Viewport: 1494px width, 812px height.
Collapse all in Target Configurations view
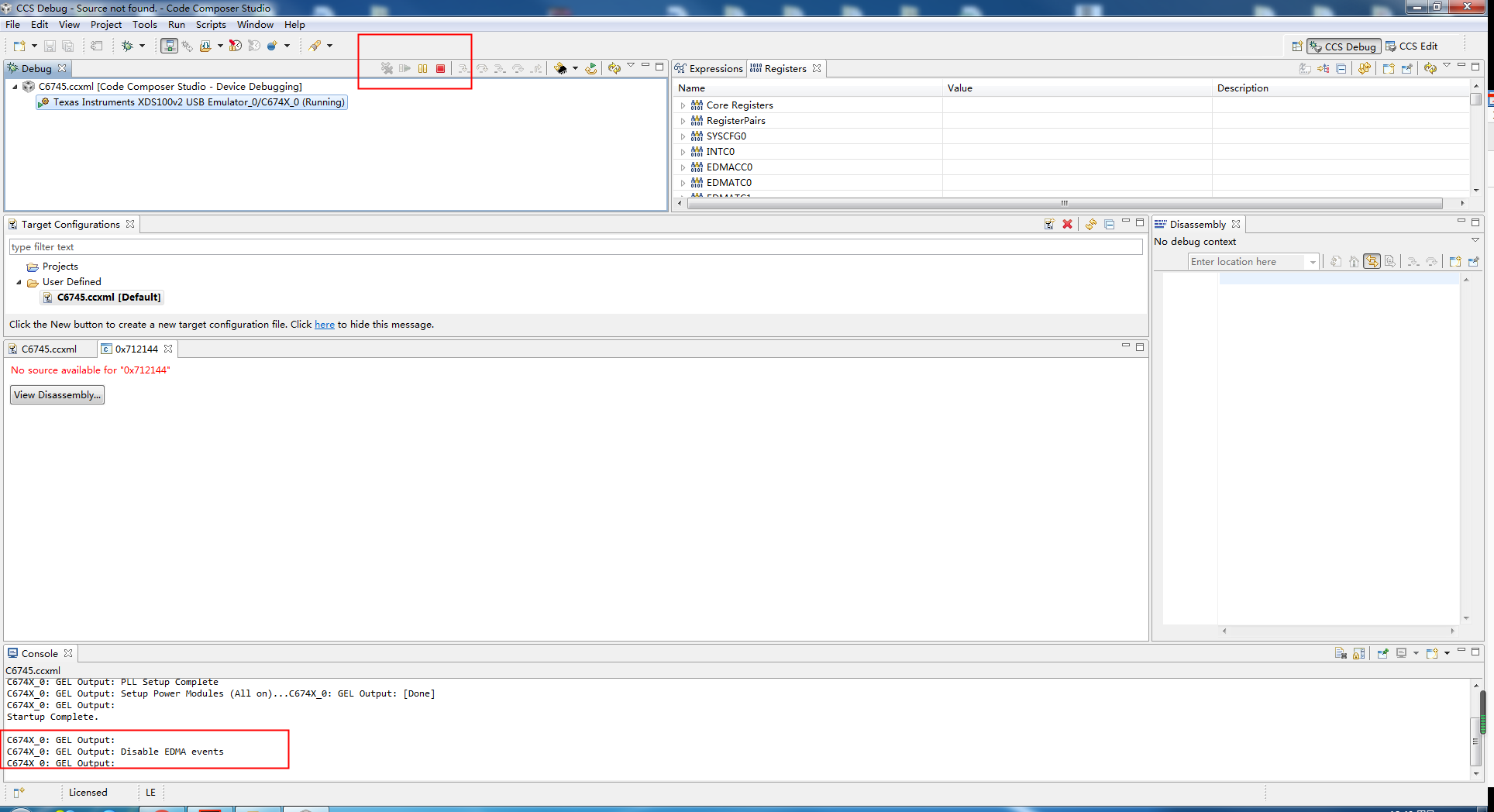(1109, 224)
